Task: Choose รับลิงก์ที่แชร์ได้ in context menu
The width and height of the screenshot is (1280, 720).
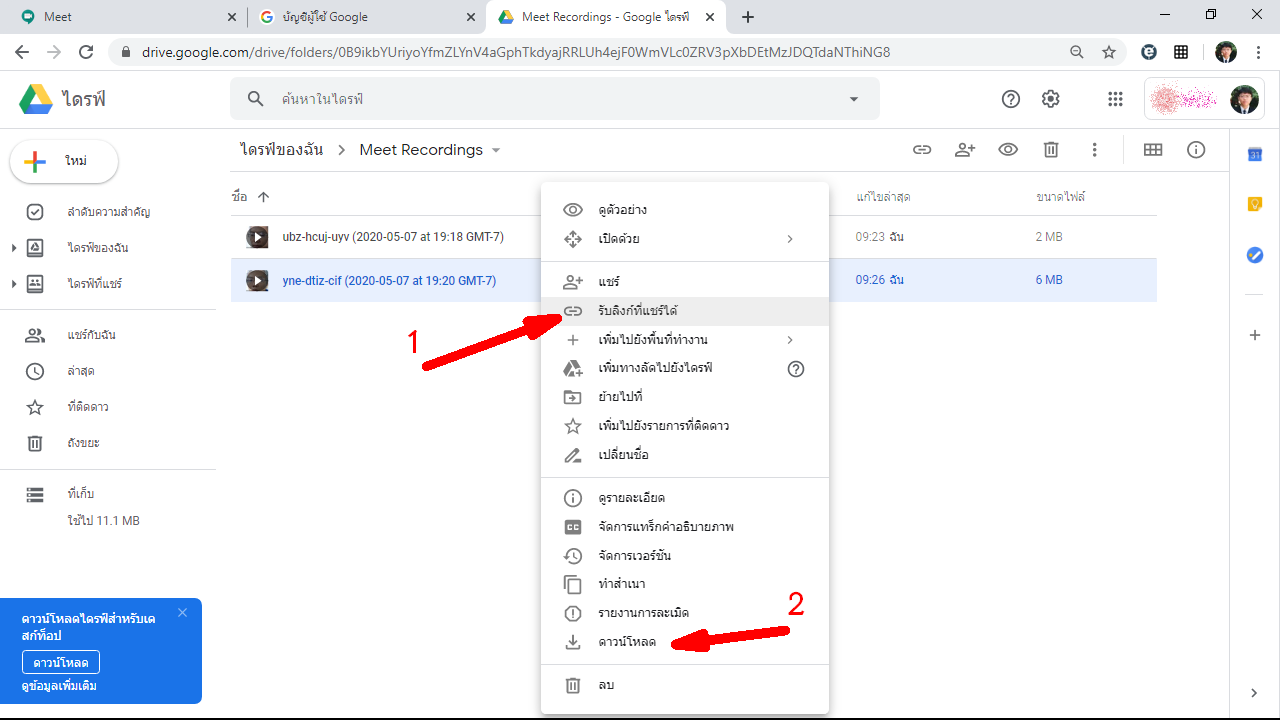Action: pyautogui.click(x=638, y=311)
